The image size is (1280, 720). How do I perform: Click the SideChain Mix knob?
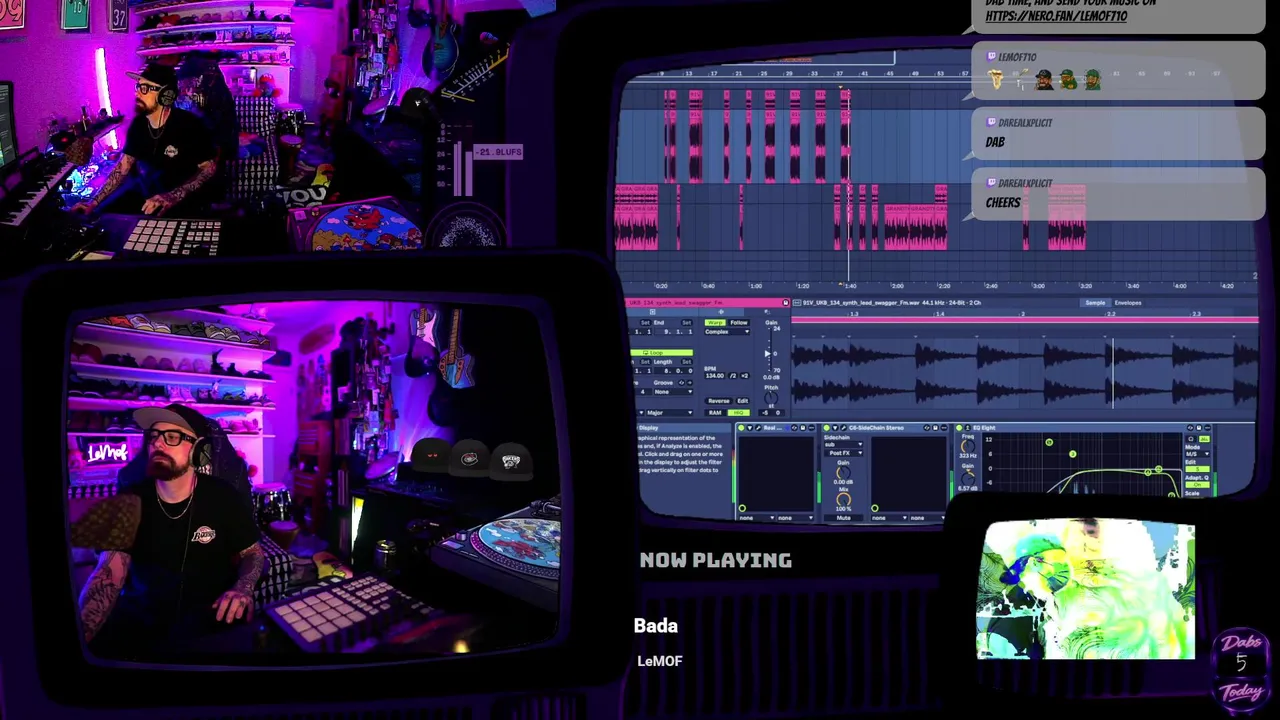[x=843, y=499]
